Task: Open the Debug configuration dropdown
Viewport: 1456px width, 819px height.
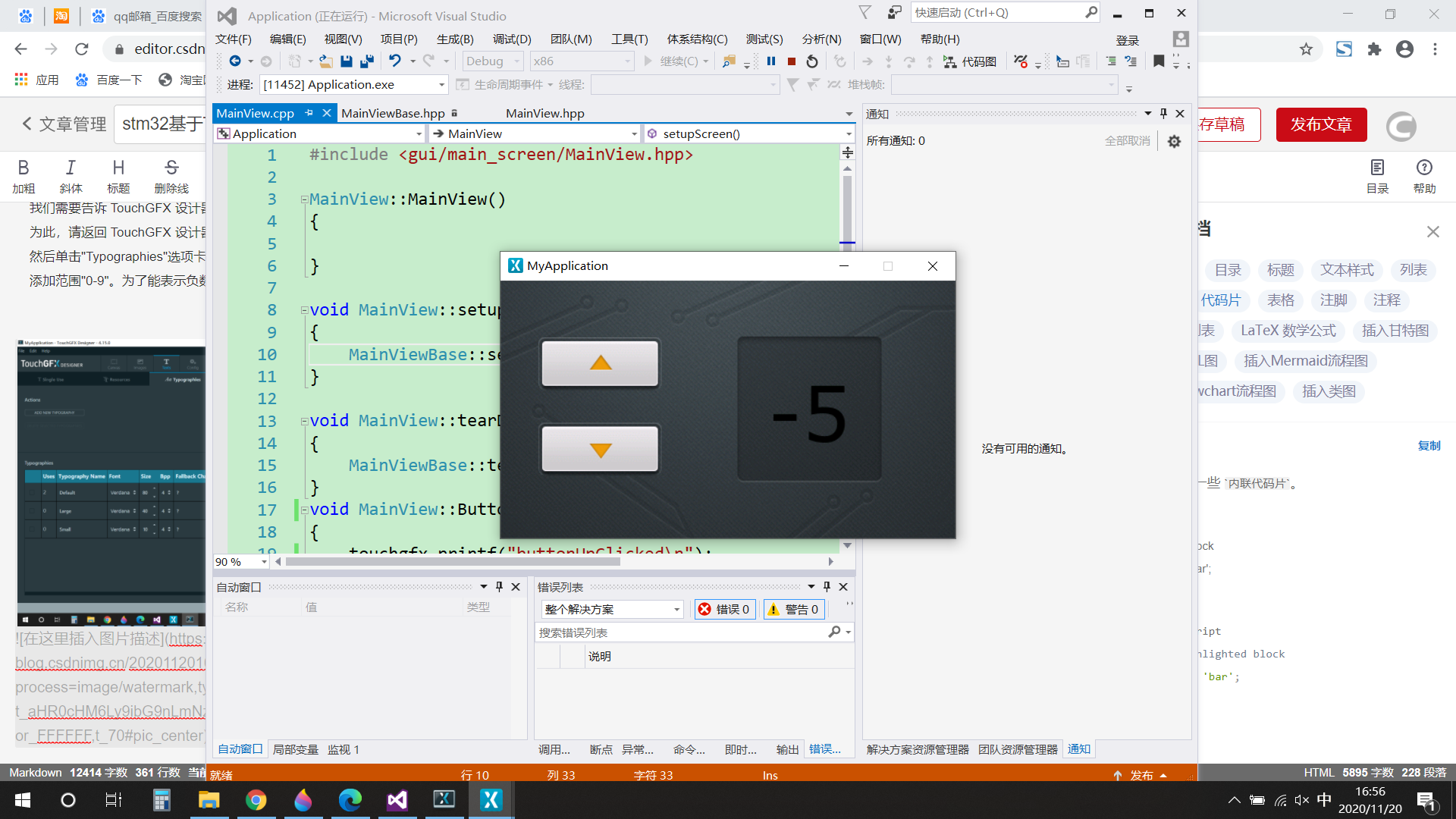Action: 493,61
